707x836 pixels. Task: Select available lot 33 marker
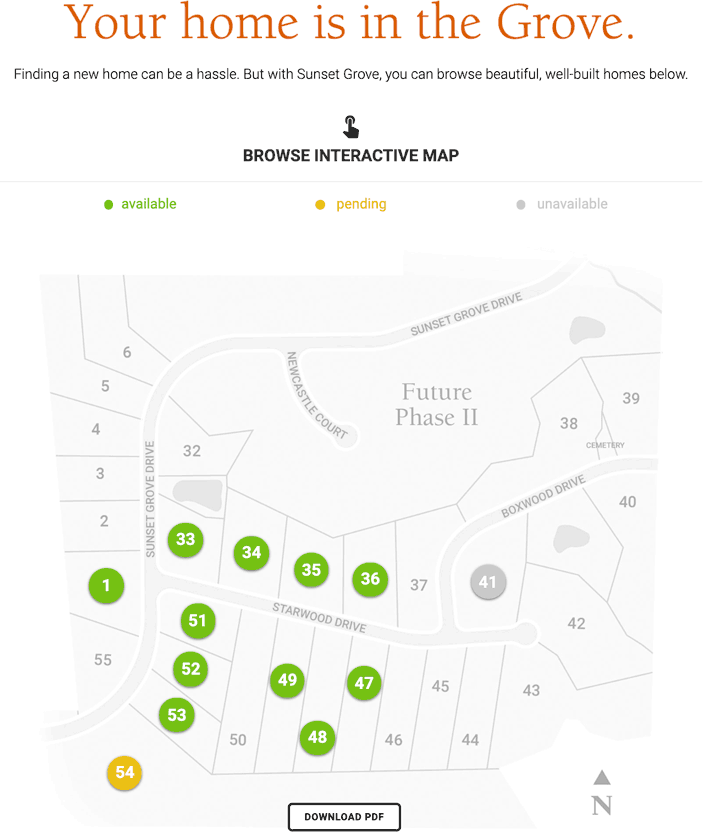(185, 540)
